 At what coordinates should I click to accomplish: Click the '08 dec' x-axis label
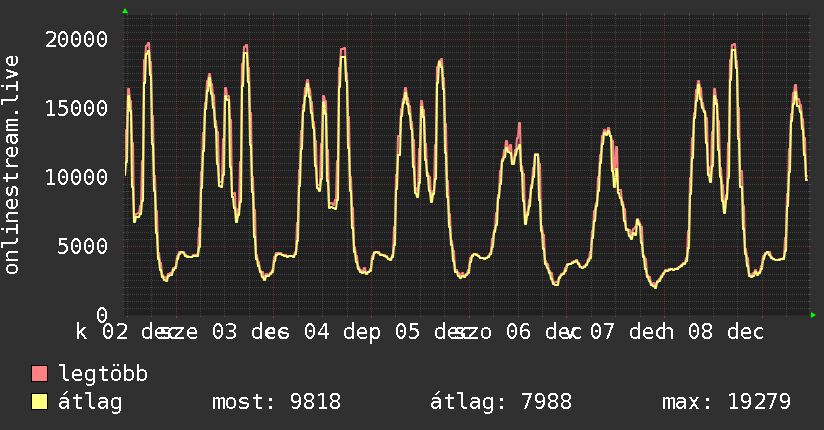tap(726, 332)
